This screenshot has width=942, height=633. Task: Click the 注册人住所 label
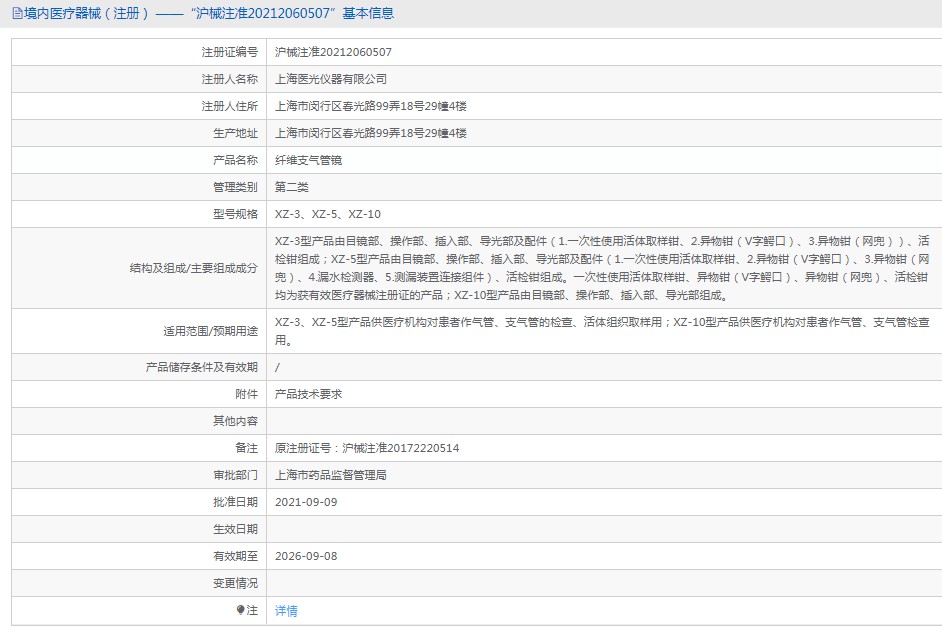(x=229, y=106)
